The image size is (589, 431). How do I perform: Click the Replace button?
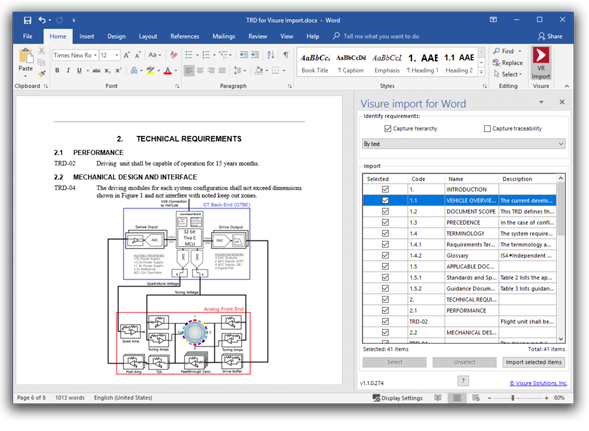point(508,63)
